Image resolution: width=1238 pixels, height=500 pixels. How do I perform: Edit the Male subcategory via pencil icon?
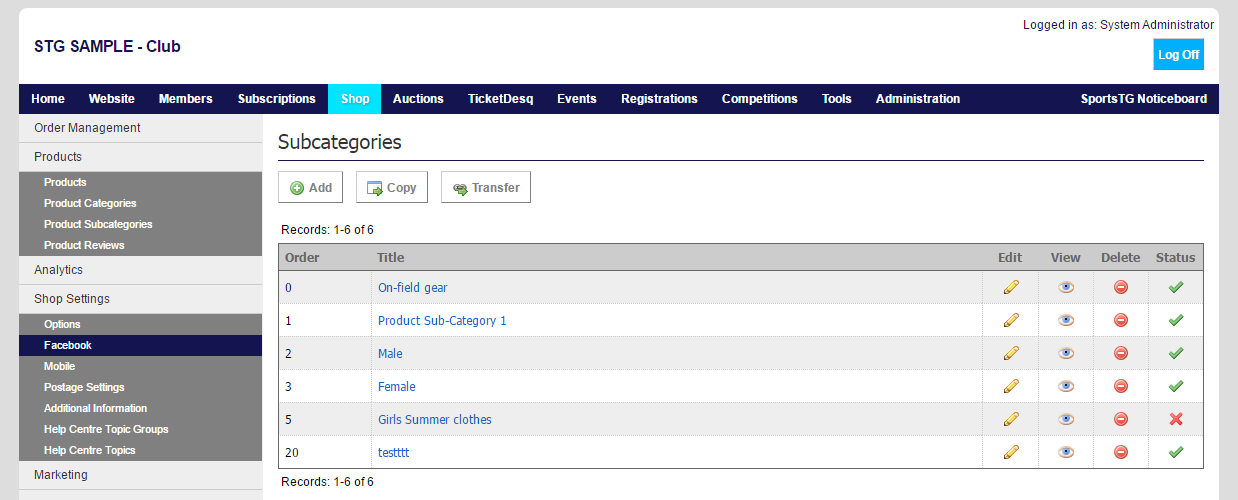coord(1011,353)
